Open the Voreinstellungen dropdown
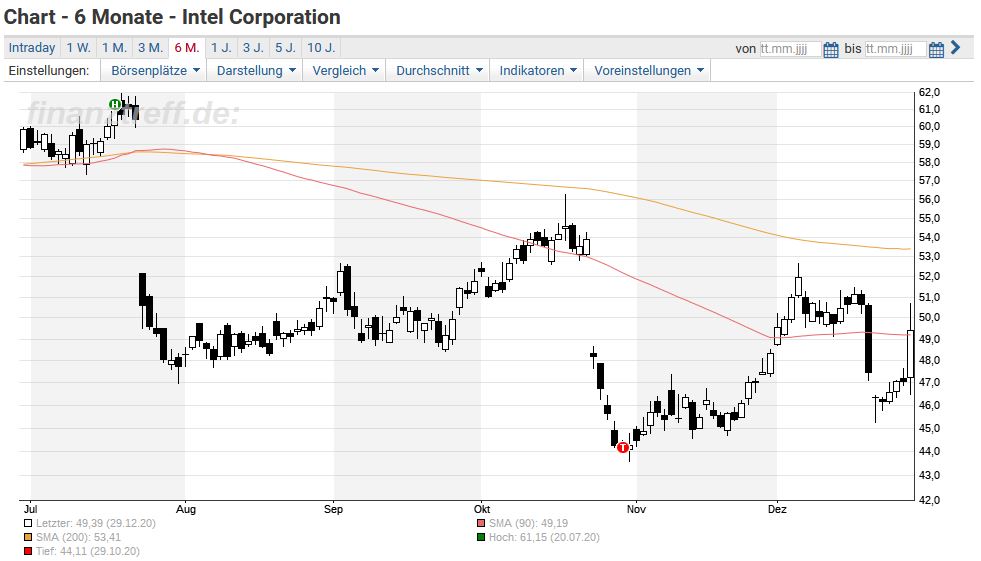981x561 pixels. (x=649, y=71)
